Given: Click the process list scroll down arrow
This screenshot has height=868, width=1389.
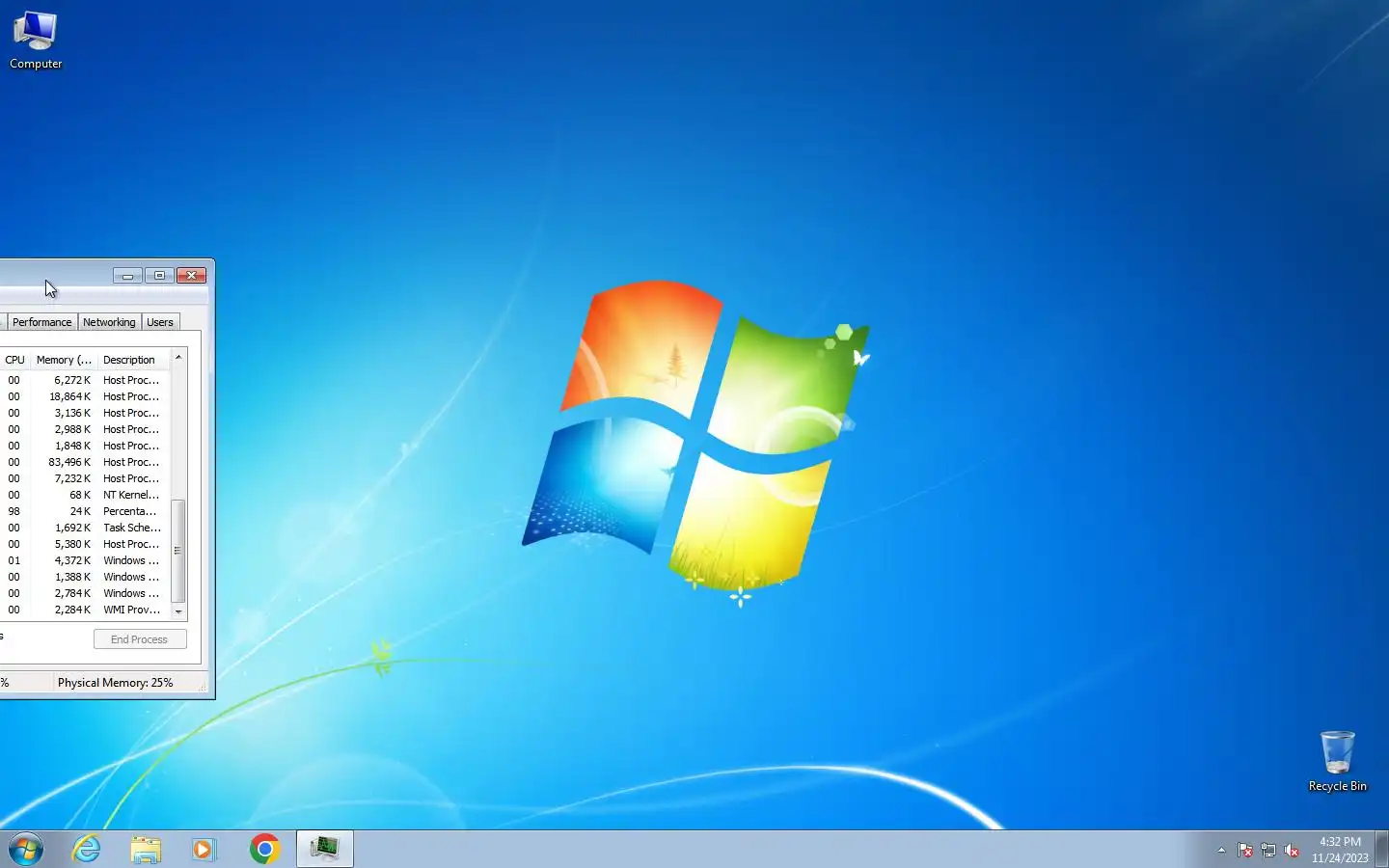Looking at the screenshot, I should pyautogui.click(x=178, y=611).
